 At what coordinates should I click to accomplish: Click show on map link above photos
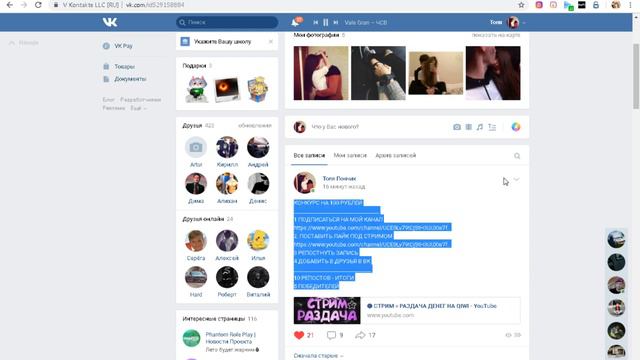pos(496,35)
